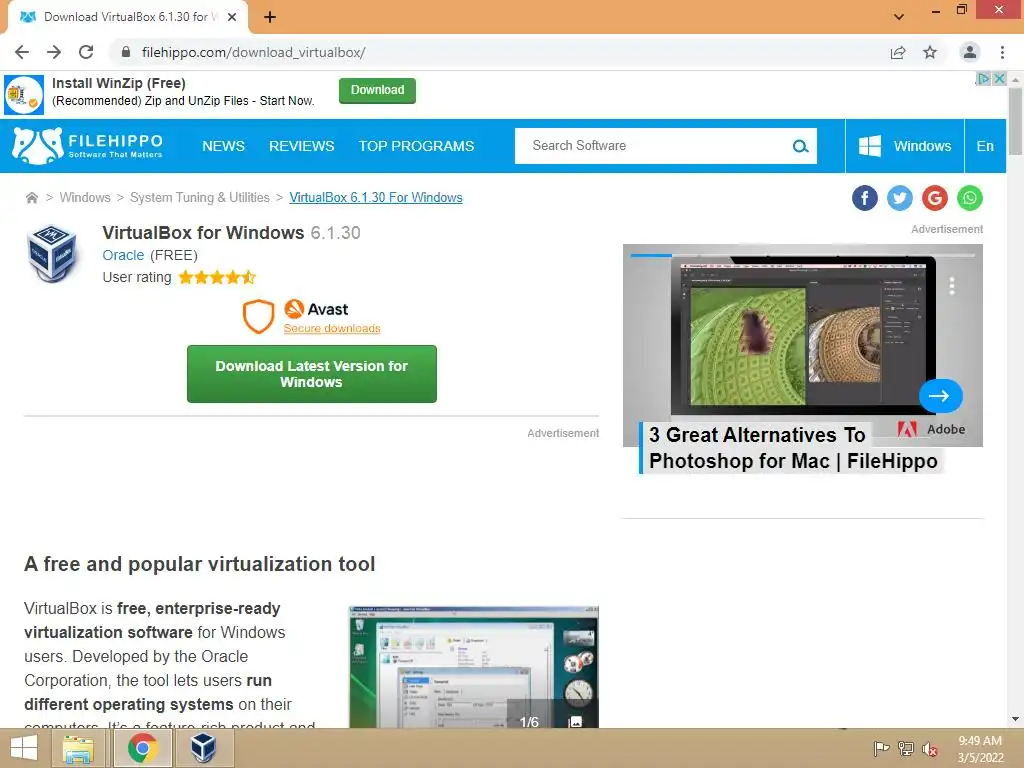Click the home breadcrumb icon
This screenshot has width=1024, height=768.
(x=31, y=198)
